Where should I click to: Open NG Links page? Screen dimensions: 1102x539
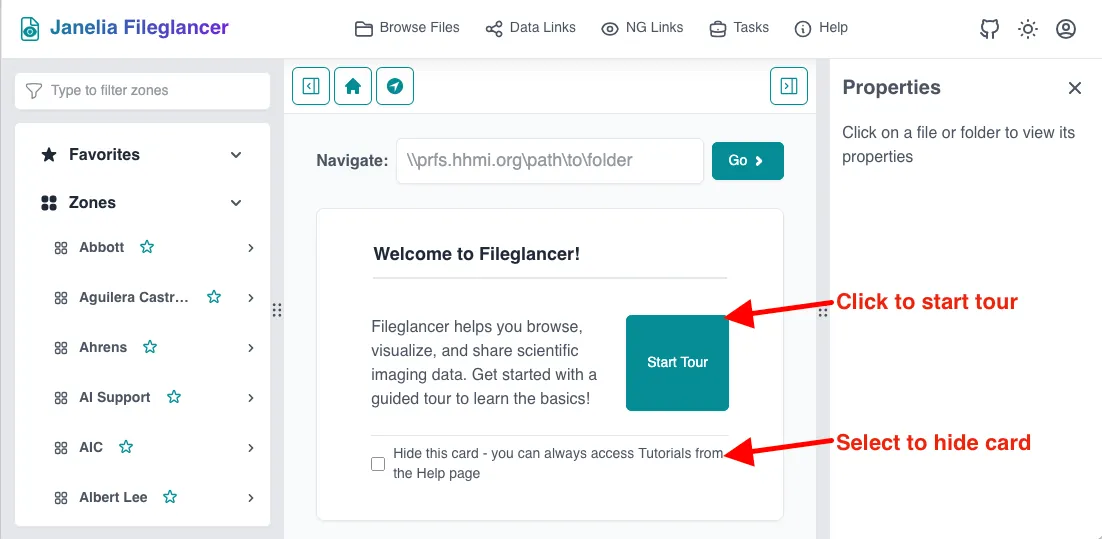642,28
